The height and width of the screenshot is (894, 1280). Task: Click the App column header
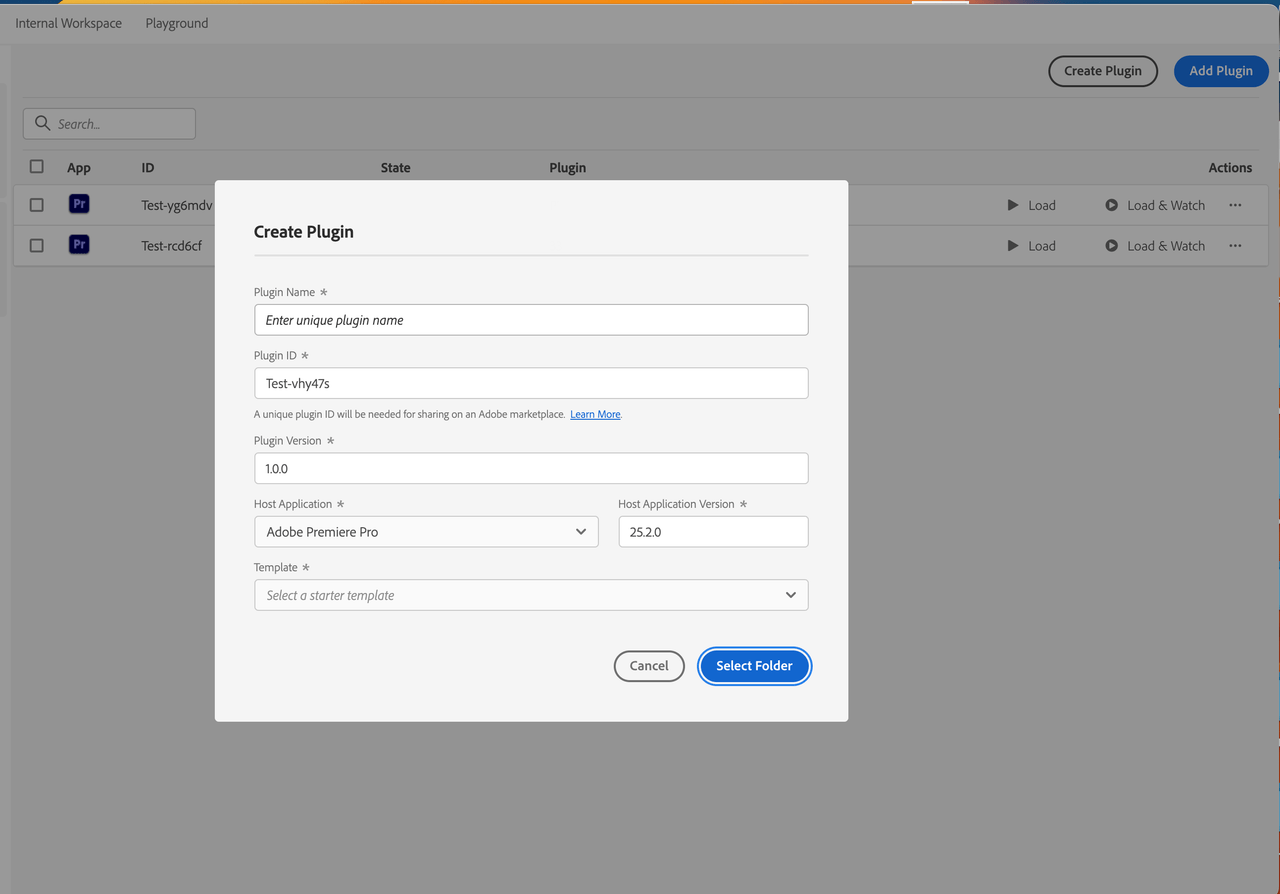[x=79, y=168]
